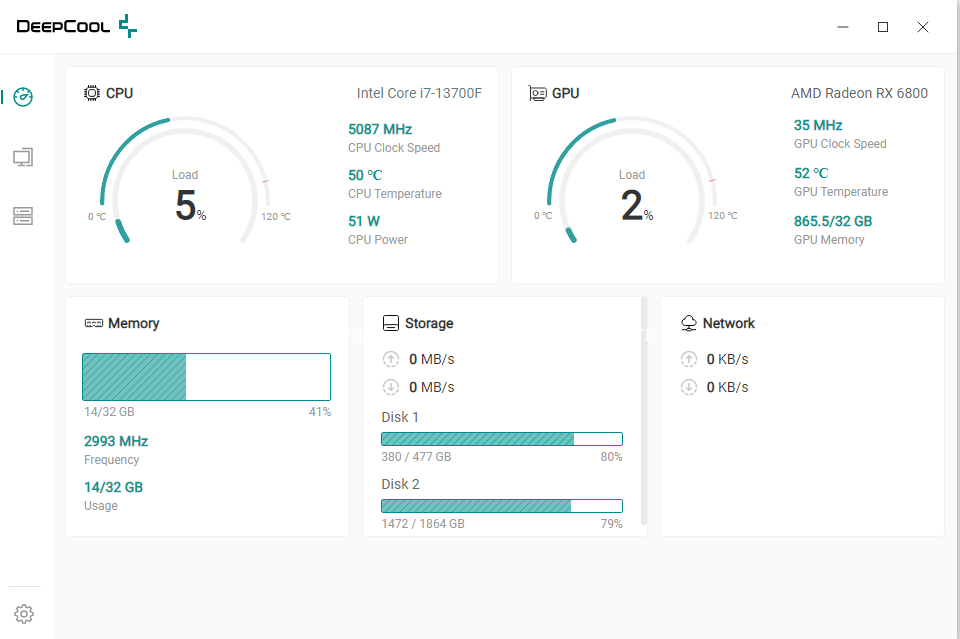The image size is (960, 639).
Task: Click the Storage download arrow icon
Action: click(x=391, y=387)
